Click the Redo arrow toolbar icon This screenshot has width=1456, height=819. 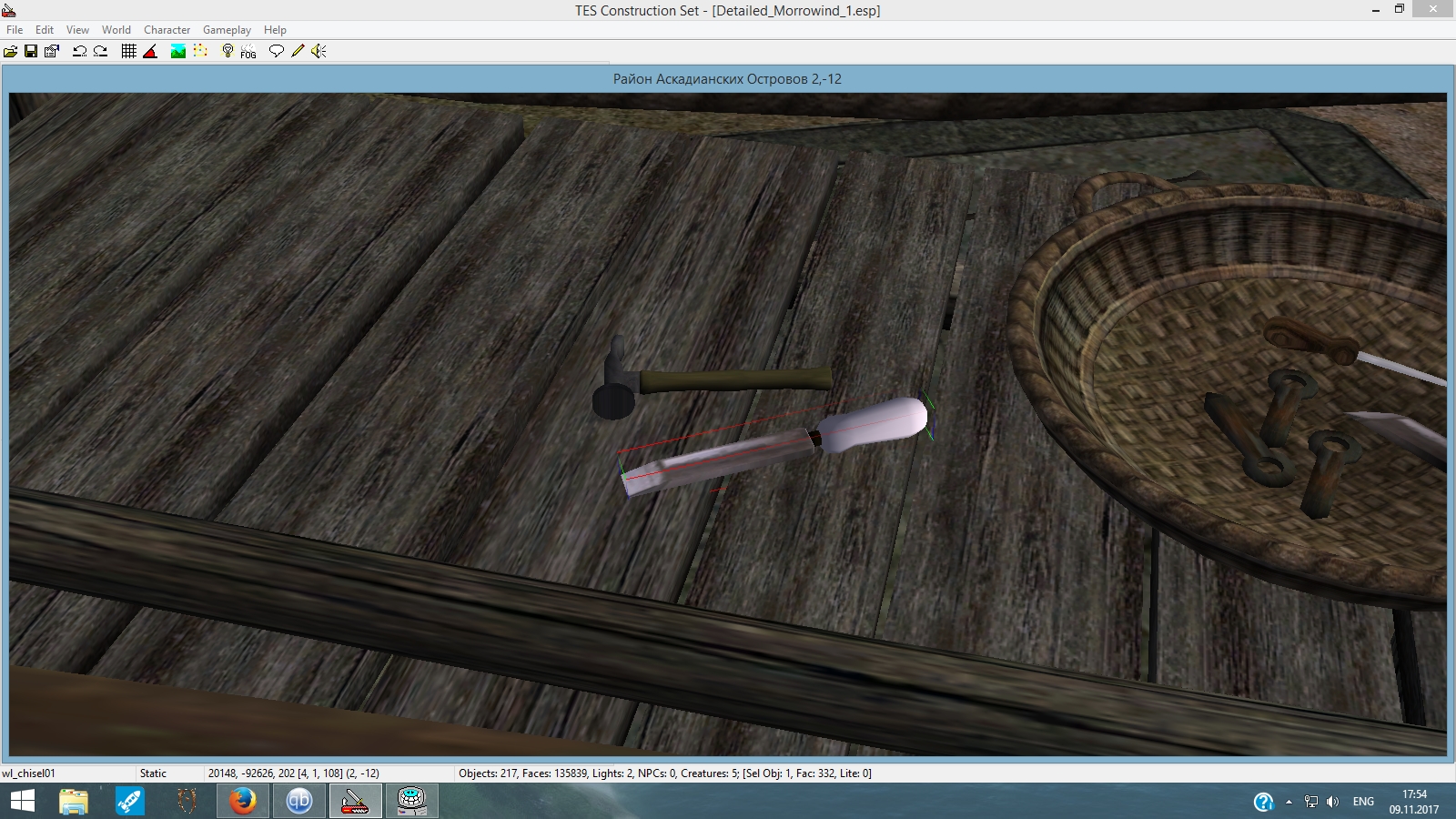[x=101, y=51]
